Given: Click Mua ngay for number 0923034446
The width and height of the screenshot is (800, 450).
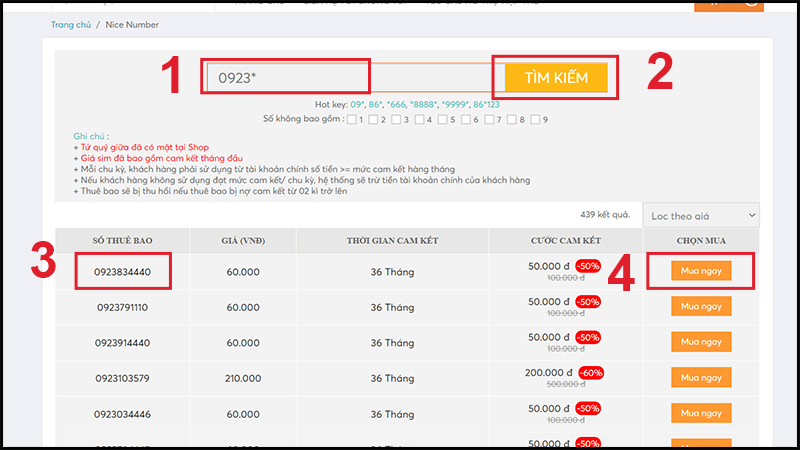Looking at the screenshot, I should pyautogui.click(x=701, y=414).
